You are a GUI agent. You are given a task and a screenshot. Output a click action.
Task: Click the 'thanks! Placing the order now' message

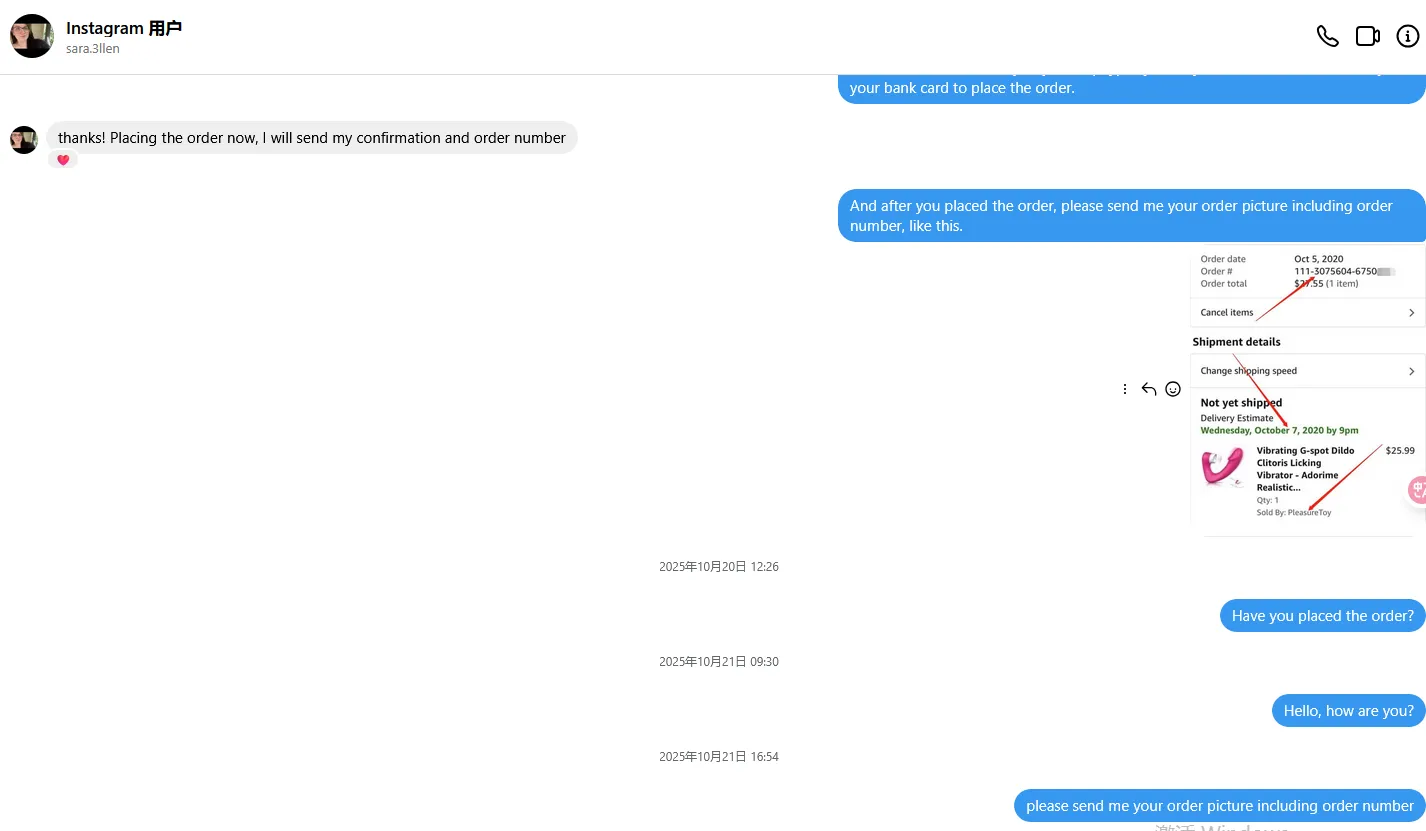312,138
